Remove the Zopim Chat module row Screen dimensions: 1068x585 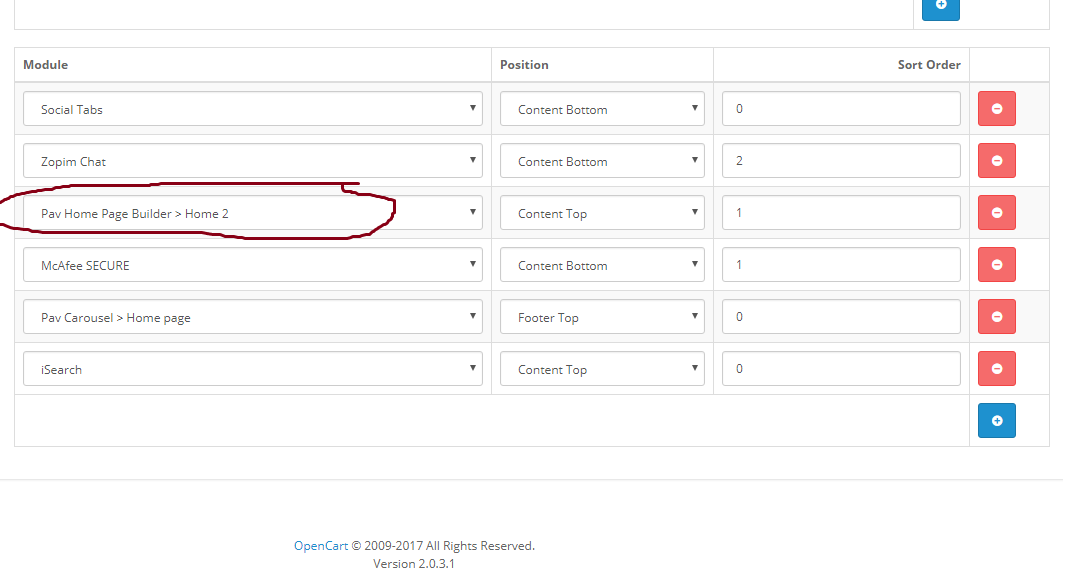click(996, 161)
